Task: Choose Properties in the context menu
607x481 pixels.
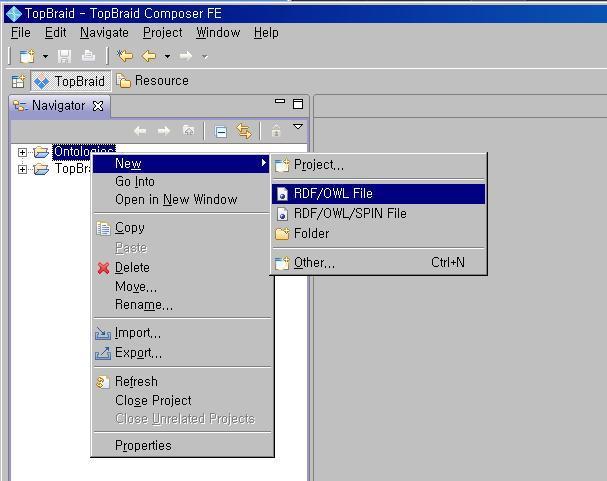Action: click(x=181, y=445)
